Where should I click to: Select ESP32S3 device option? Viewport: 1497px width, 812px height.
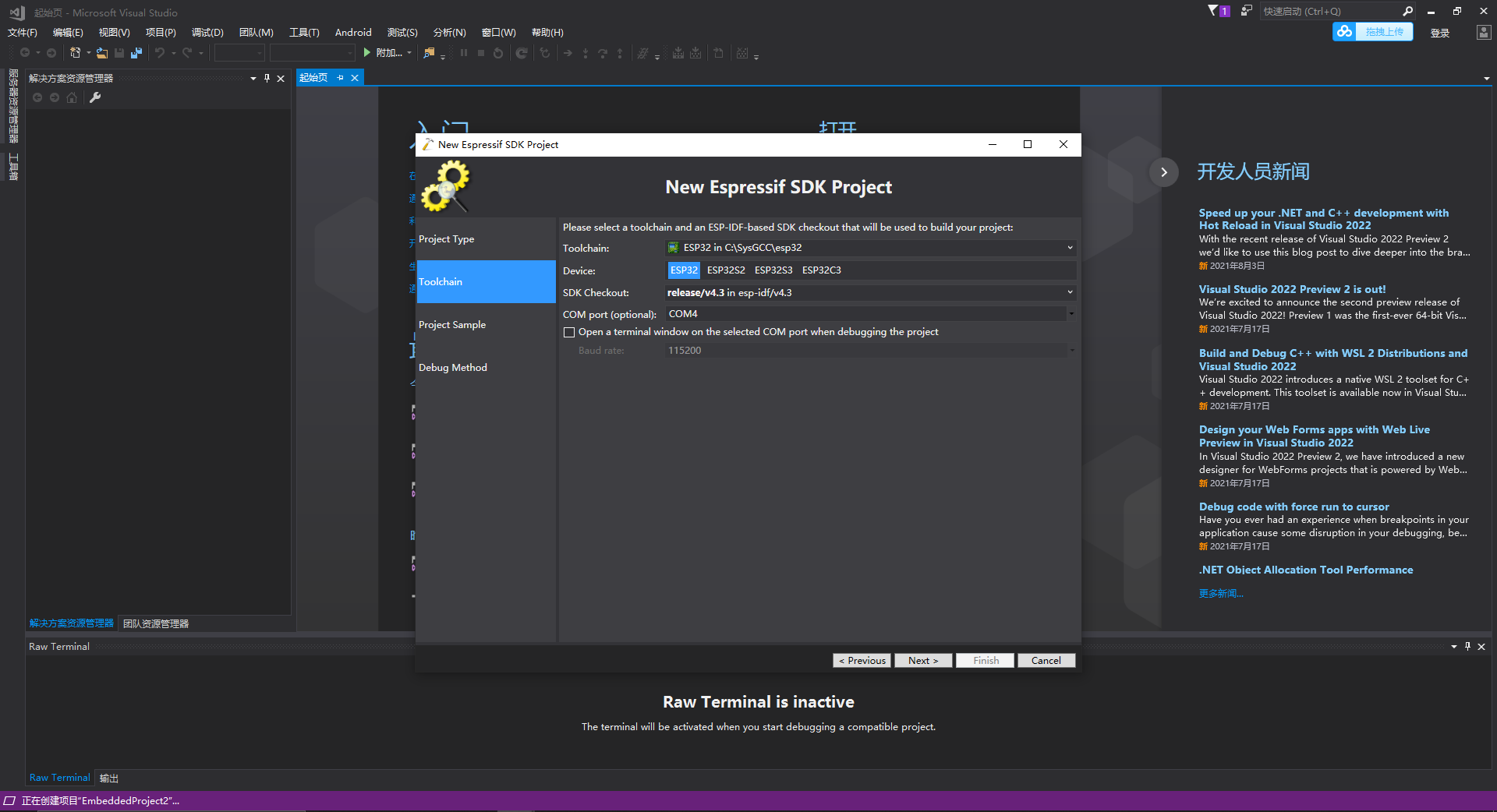(x=773, y=270)
